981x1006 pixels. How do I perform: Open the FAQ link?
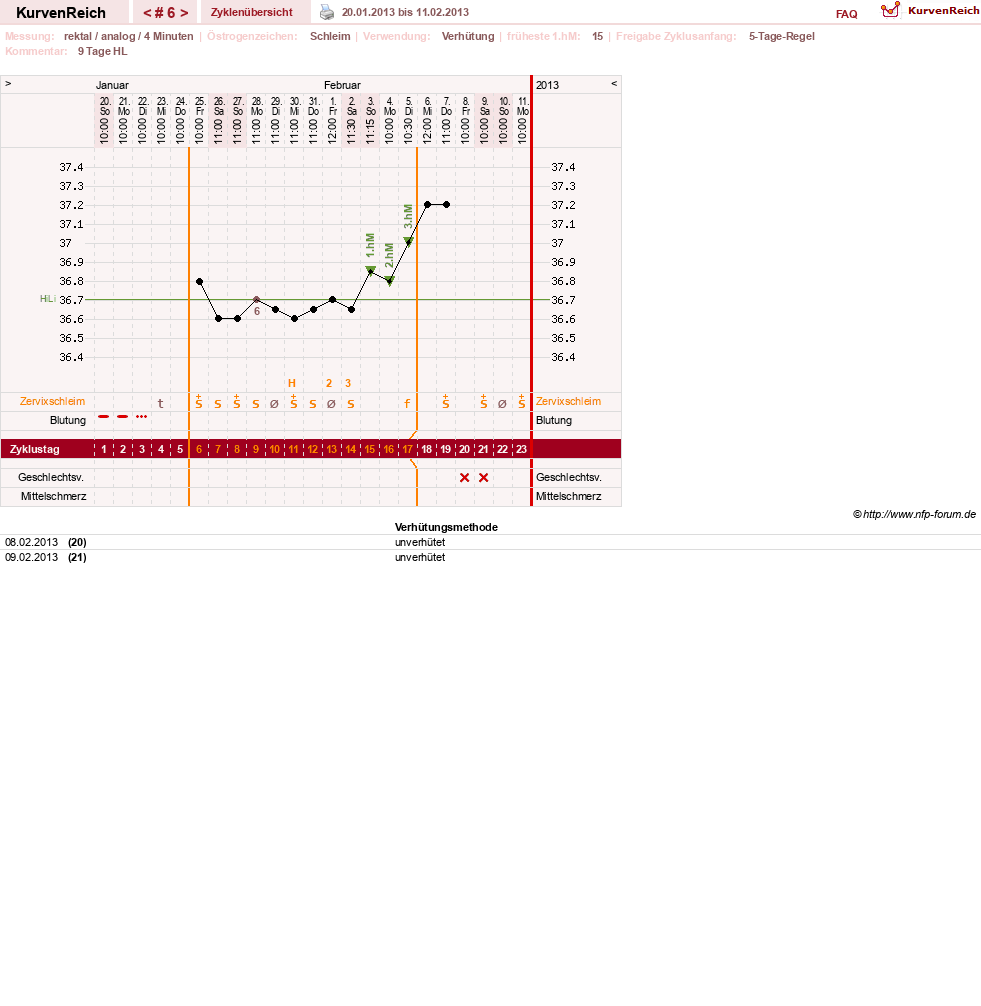[846, 14]
